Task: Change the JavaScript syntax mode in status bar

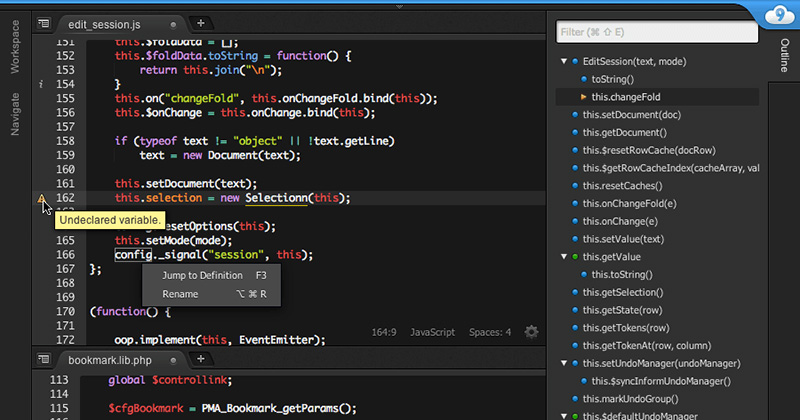Action: pyautogui.click(x=432, y=332)
